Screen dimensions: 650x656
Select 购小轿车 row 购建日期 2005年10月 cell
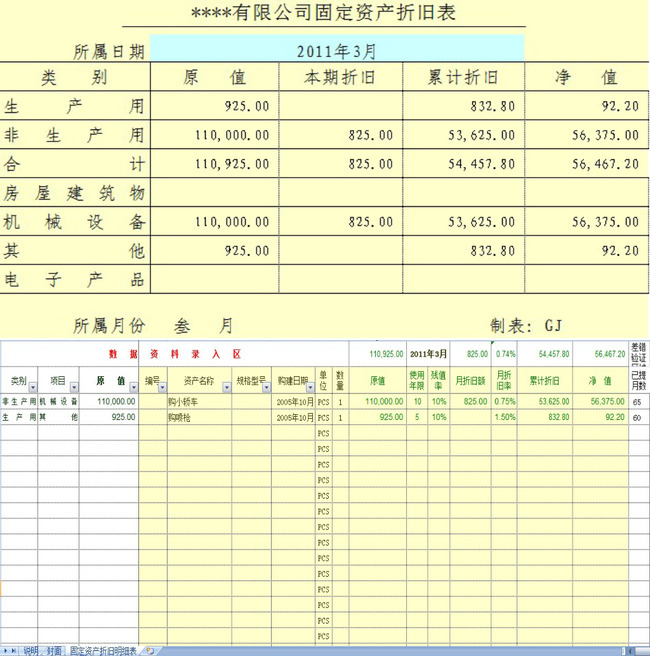click(294, 402)
